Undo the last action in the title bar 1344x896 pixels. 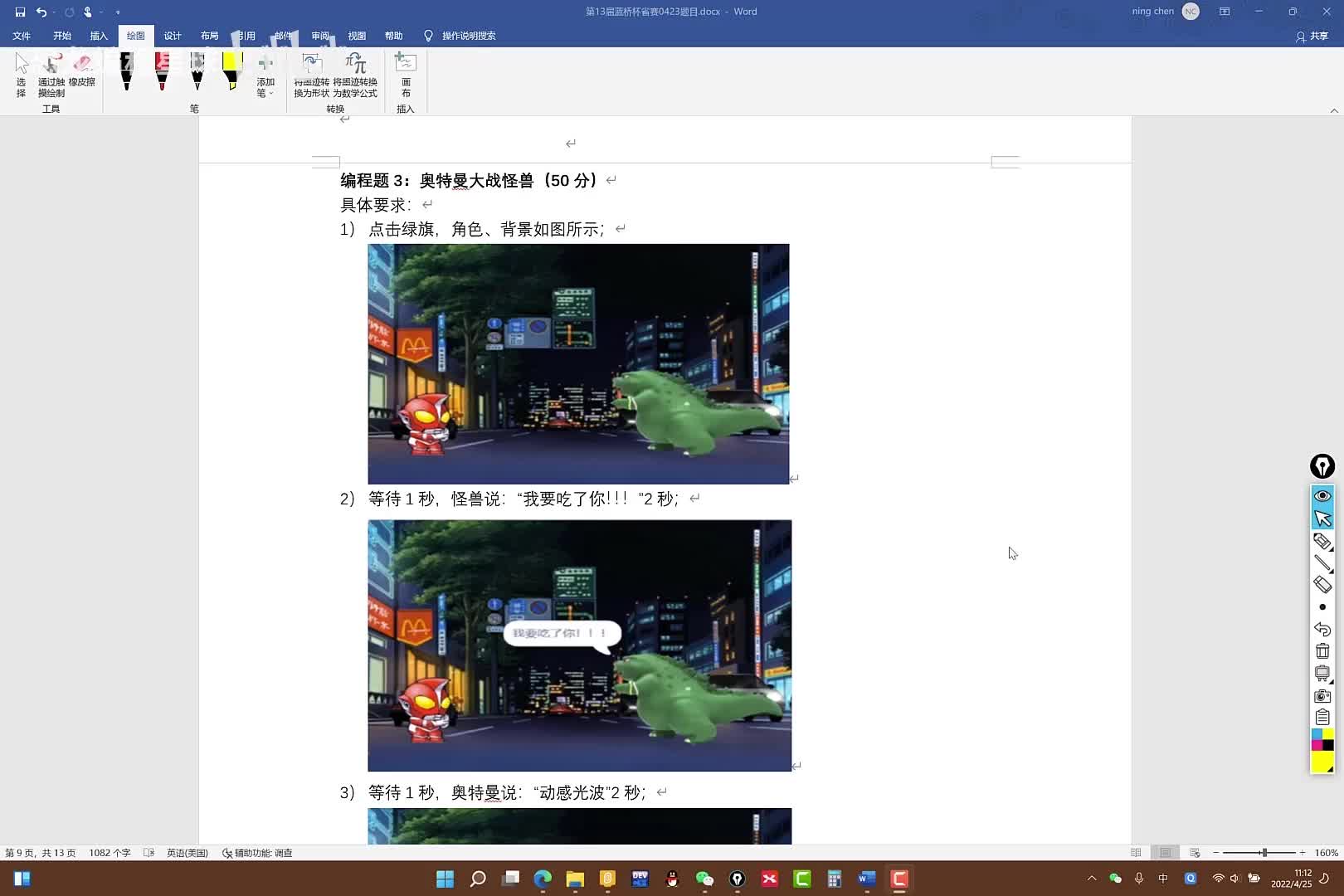pyautogui.click(x=41, y=12)
